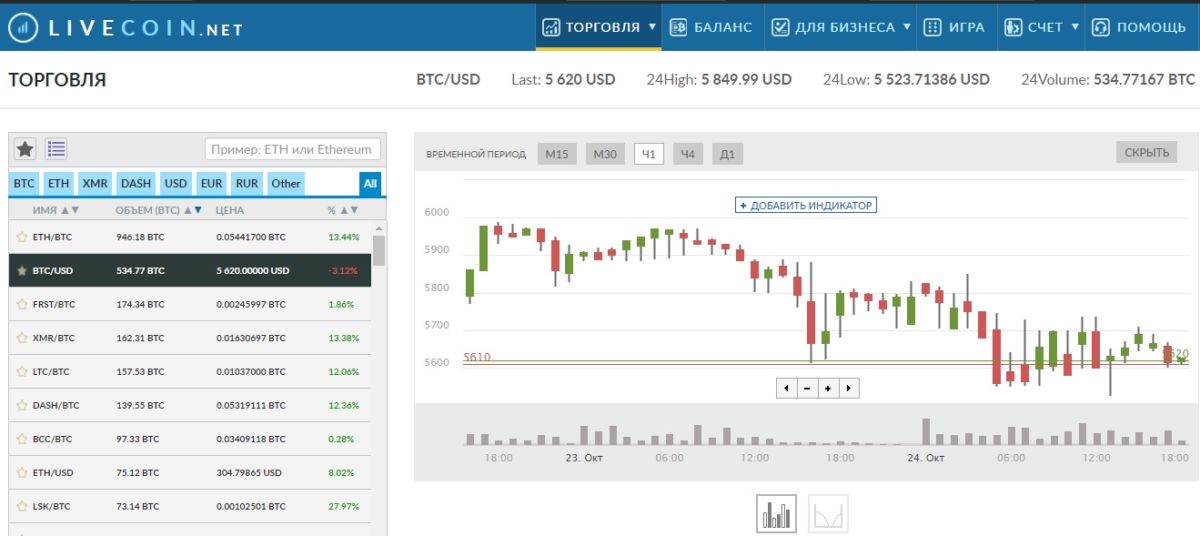
Task: Select the LSK/BTC pair name
Action: [52, 506]
